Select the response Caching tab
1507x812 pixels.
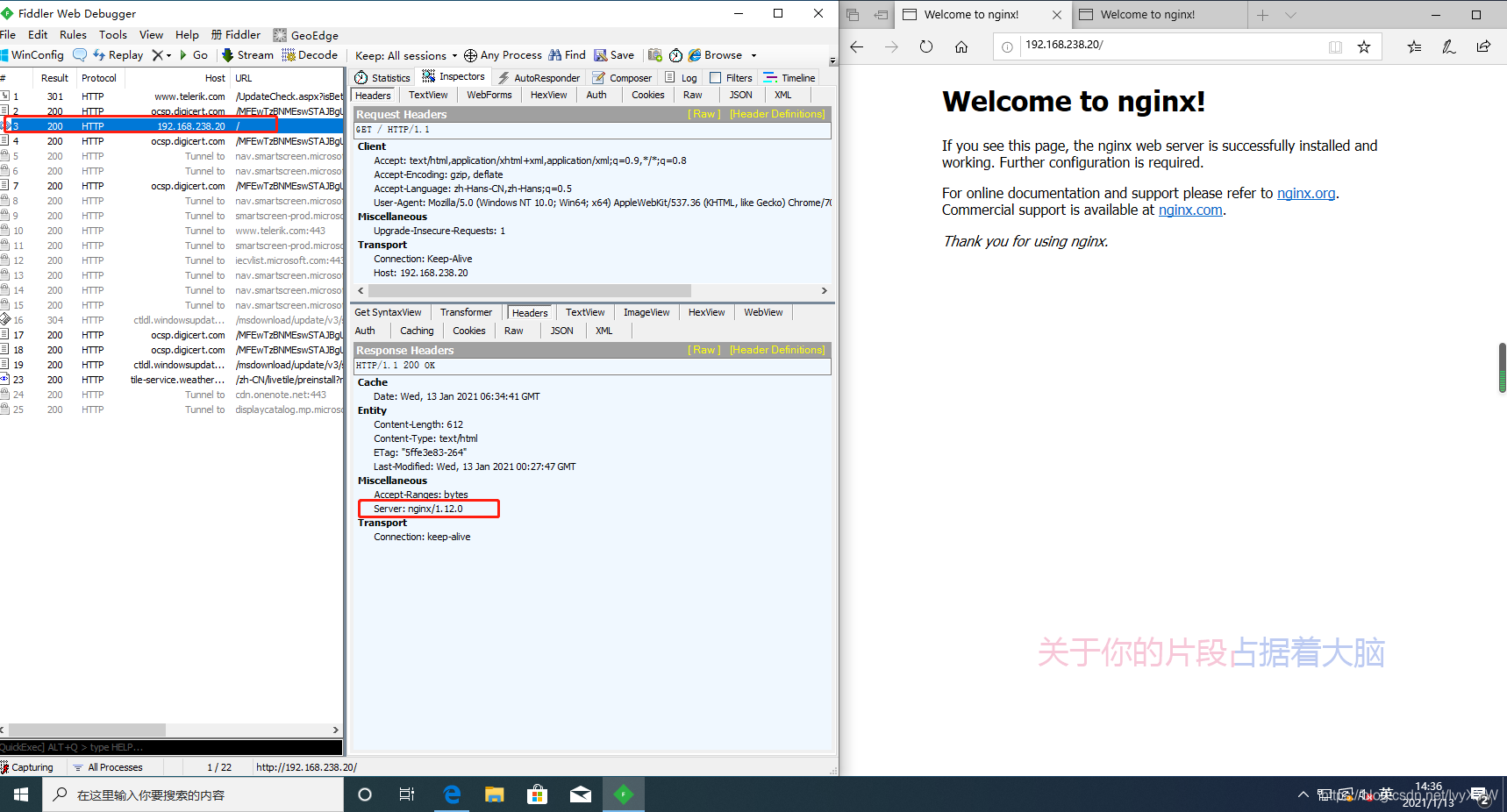click(417, 331)
